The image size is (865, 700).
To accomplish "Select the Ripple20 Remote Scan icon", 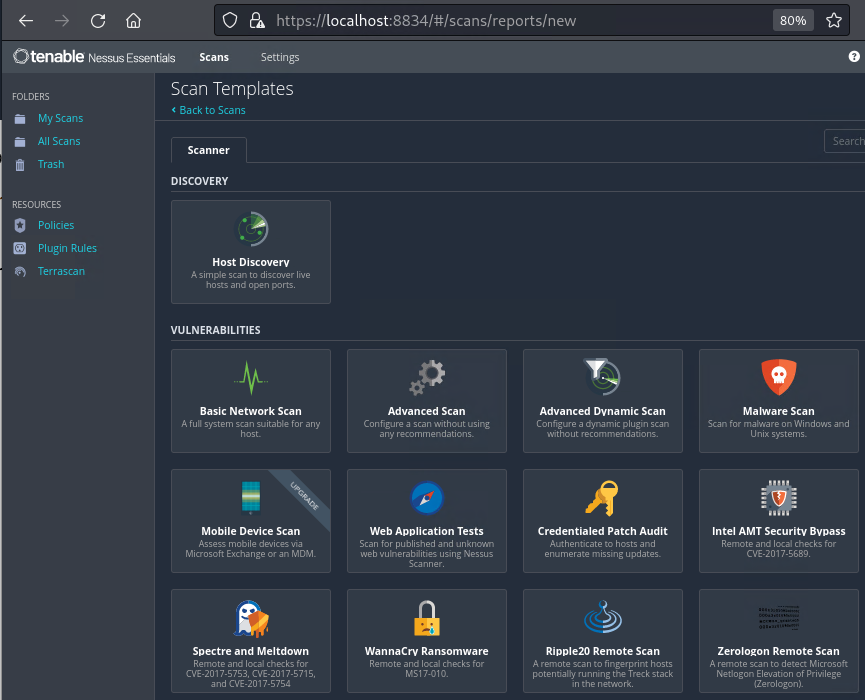I will tap(602, 618).
